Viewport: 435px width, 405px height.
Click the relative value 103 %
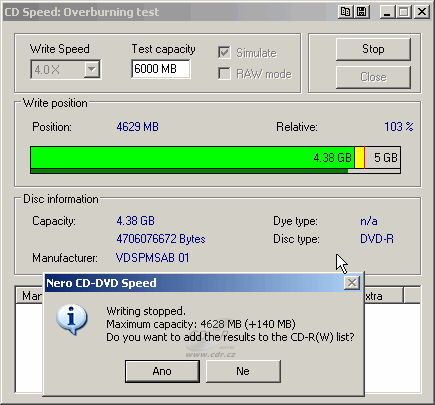click(399, 127)
